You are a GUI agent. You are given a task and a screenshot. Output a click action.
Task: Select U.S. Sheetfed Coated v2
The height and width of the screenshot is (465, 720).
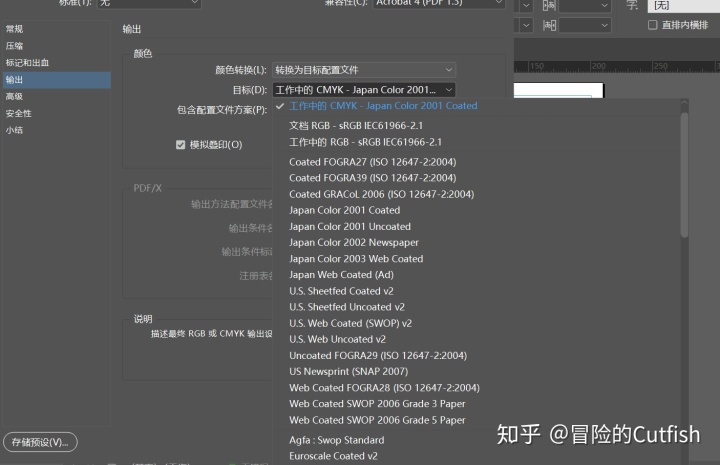[341, 291]
